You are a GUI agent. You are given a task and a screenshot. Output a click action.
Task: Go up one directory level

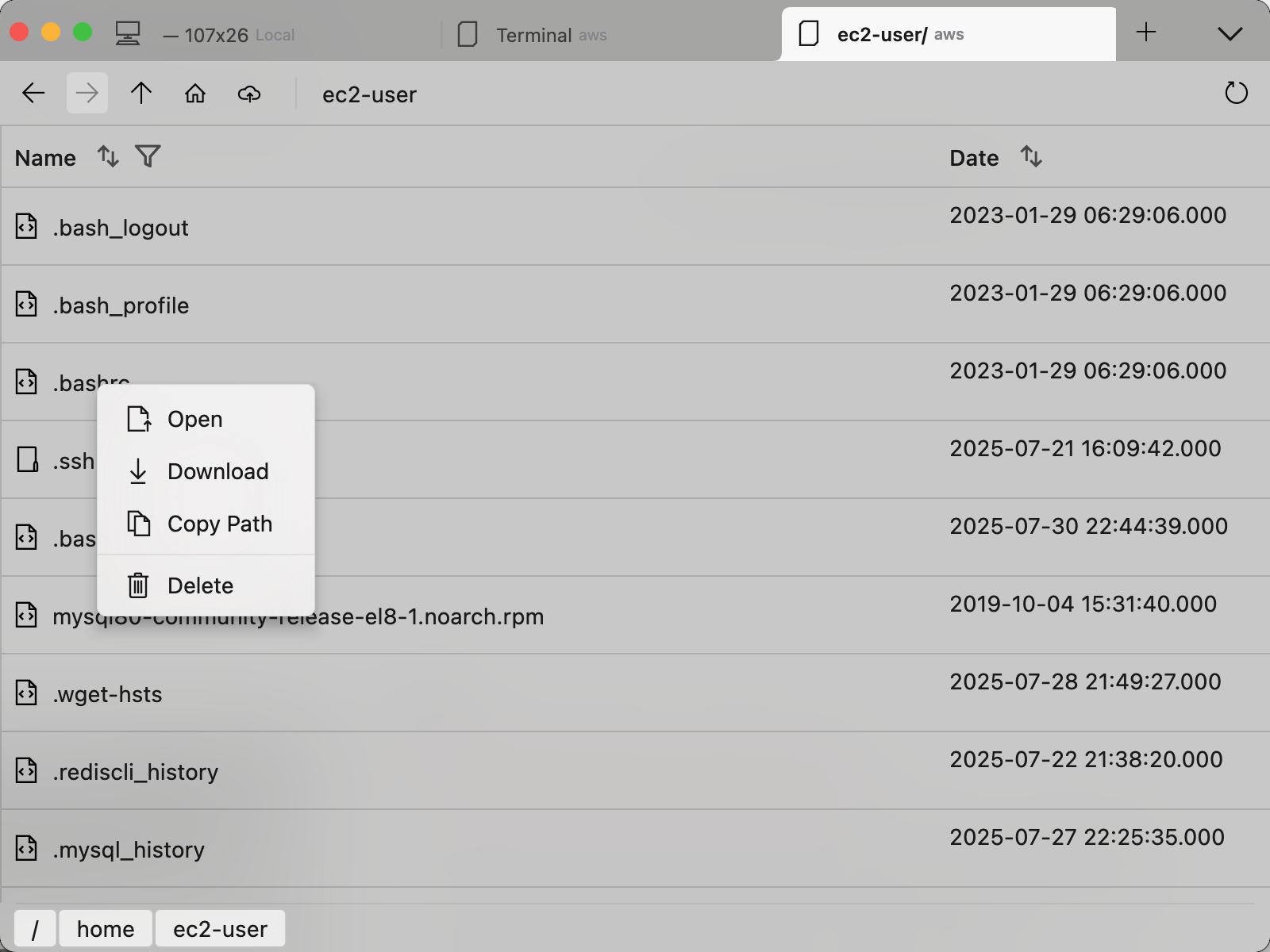click(x=141, y=94)
